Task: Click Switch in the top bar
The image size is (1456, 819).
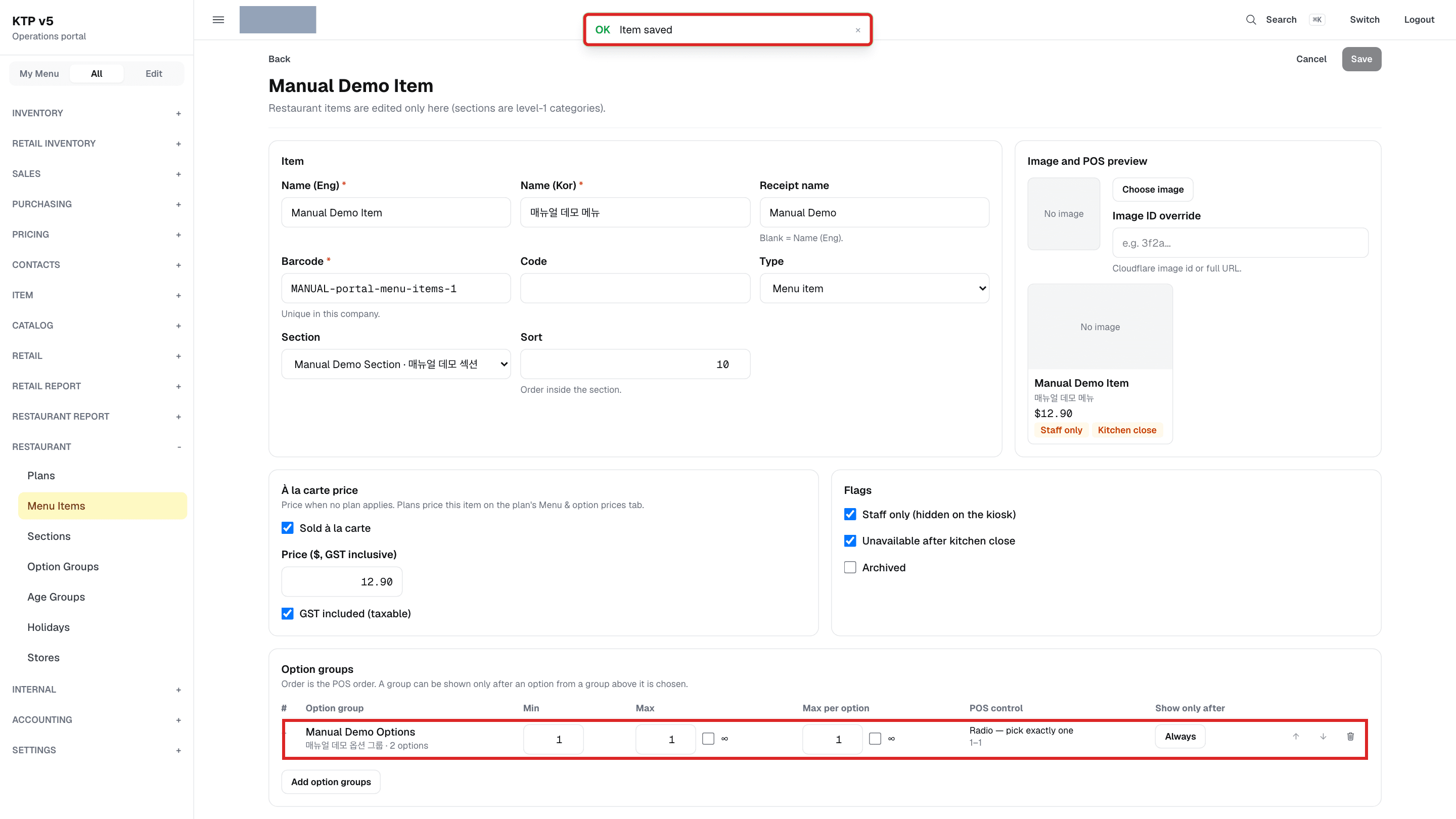Action: coord(1364,20)
